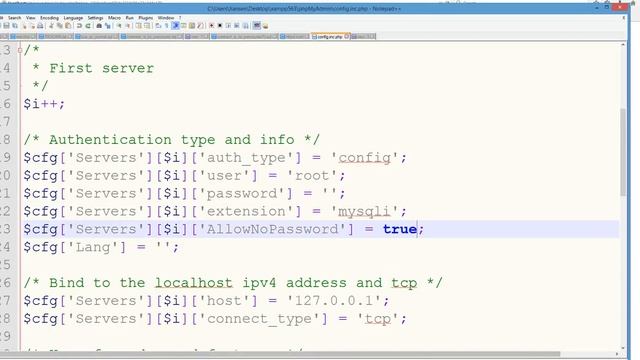Click 'AllowNoPassword' in the highlighted line

[x=273, y=229]
